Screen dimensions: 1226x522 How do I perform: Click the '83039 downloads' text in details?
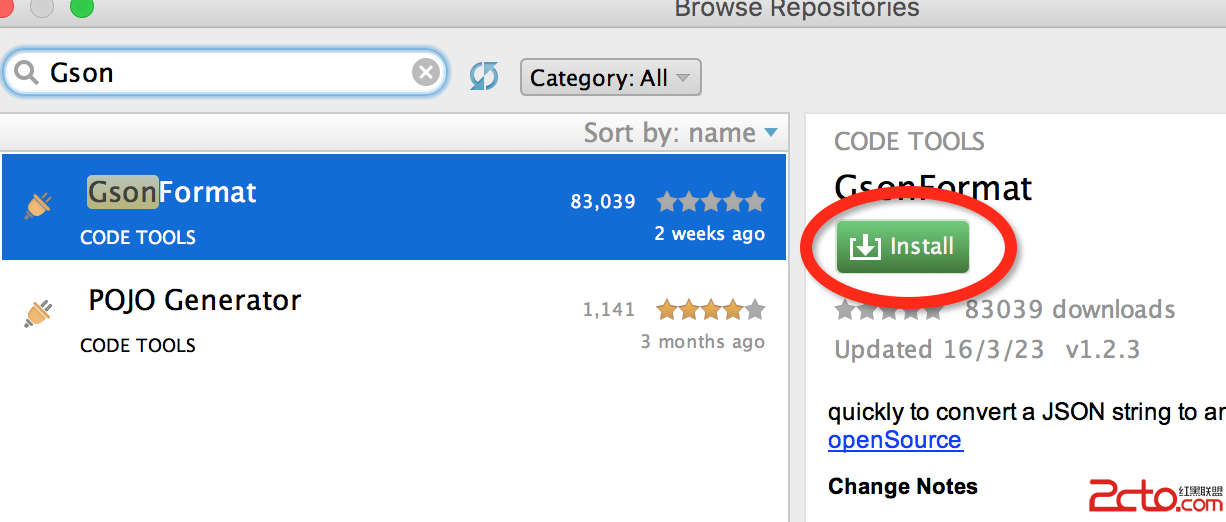1070,310
